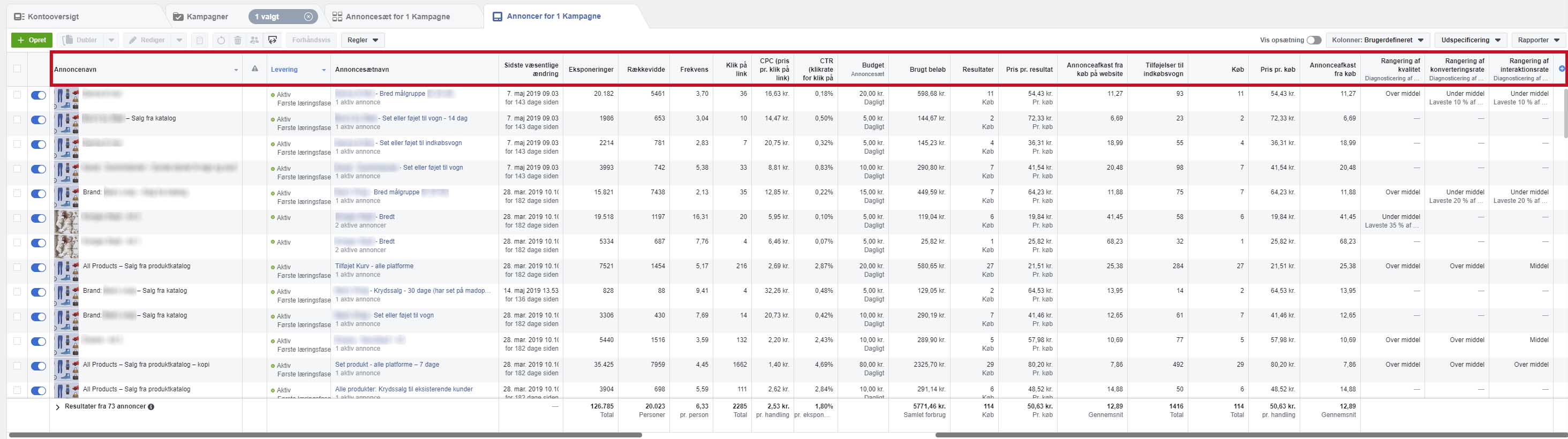Image resolution: width=1568 pixels, height=439 pixels.
Task: Toggle the "Vis opsætning" switch
Action: click(x=1314, y=40)
